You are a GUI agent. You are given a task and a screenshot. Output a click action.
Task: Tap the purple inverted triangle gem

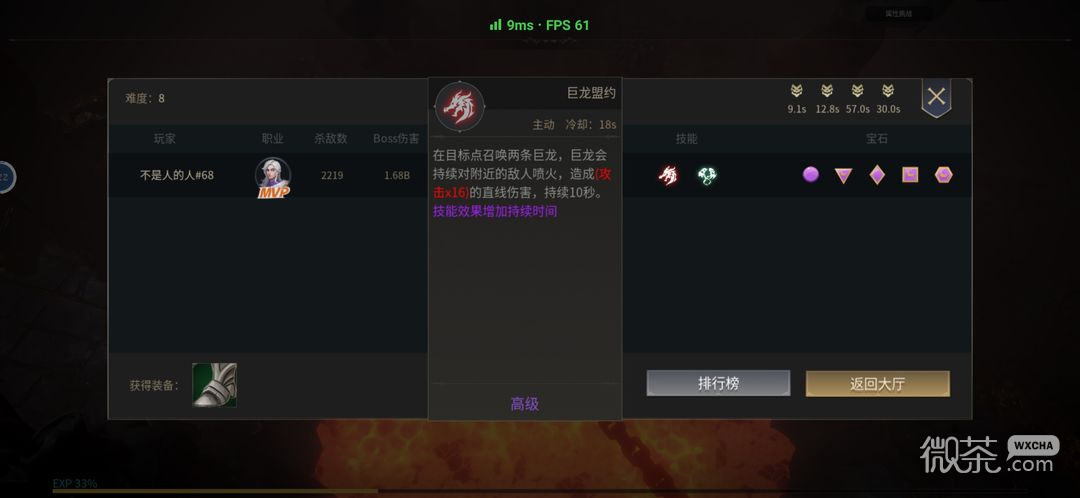[x=843, y=176]
